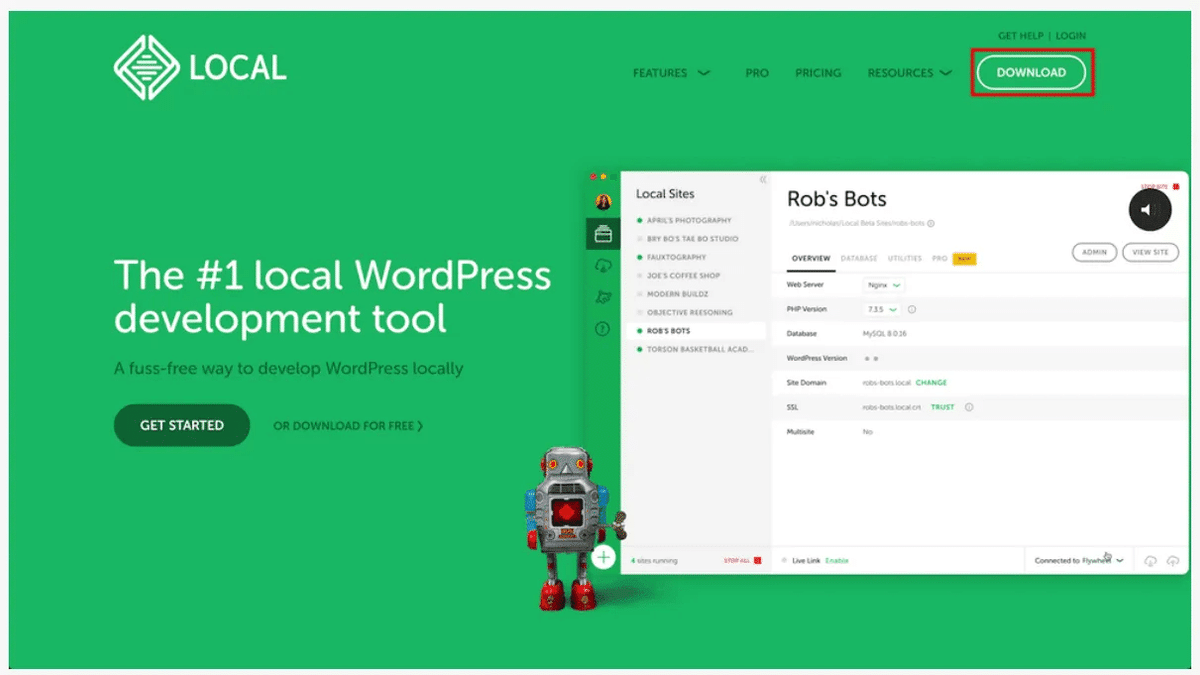Expand the Features menu chevron

(704, 73)
